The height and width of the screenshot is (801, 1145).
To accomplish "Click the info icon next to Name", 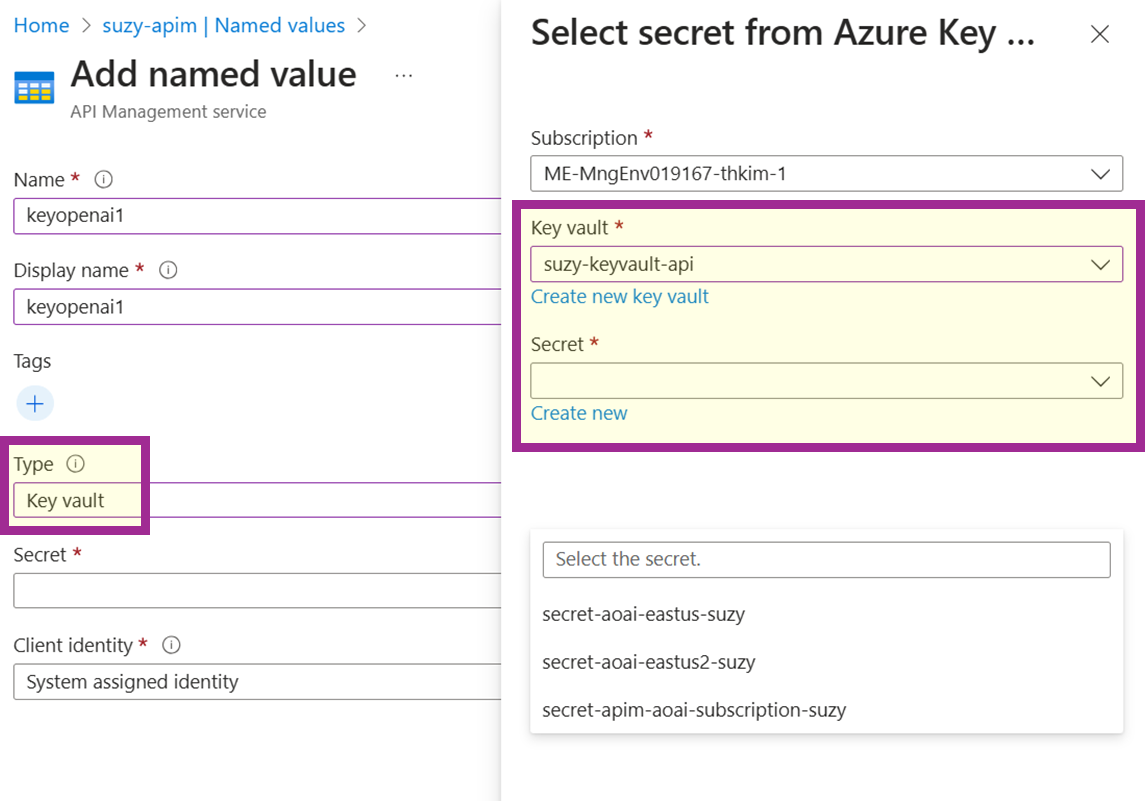I will tap(103, 180).
